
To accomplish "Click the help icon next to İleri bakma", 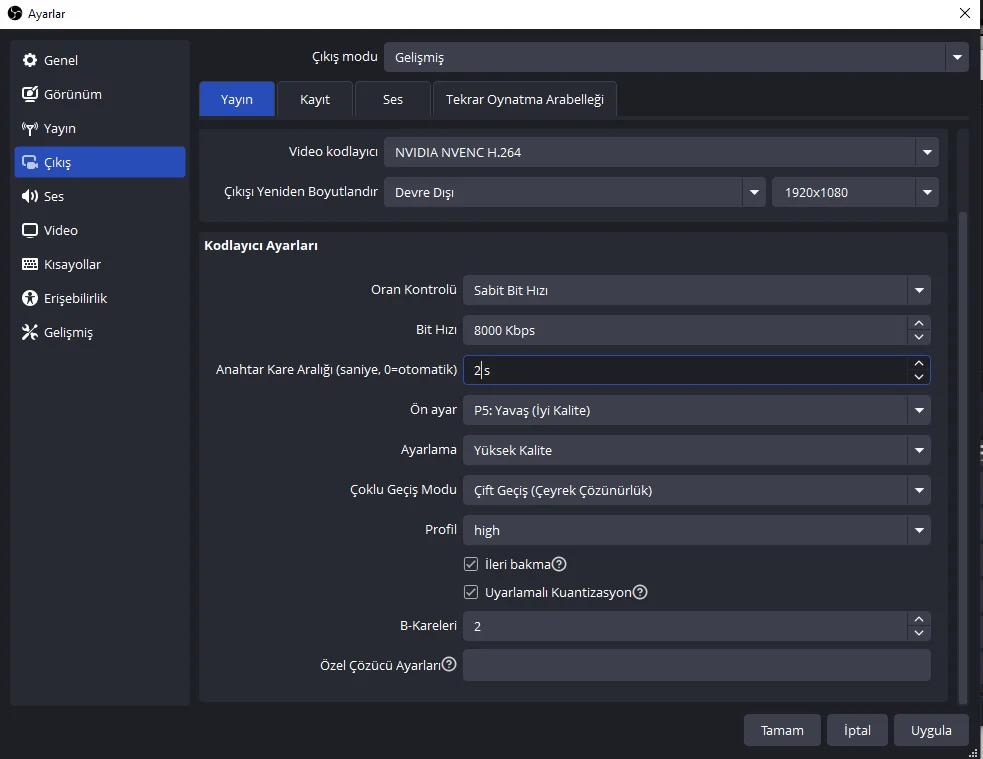I will [559, 564].
